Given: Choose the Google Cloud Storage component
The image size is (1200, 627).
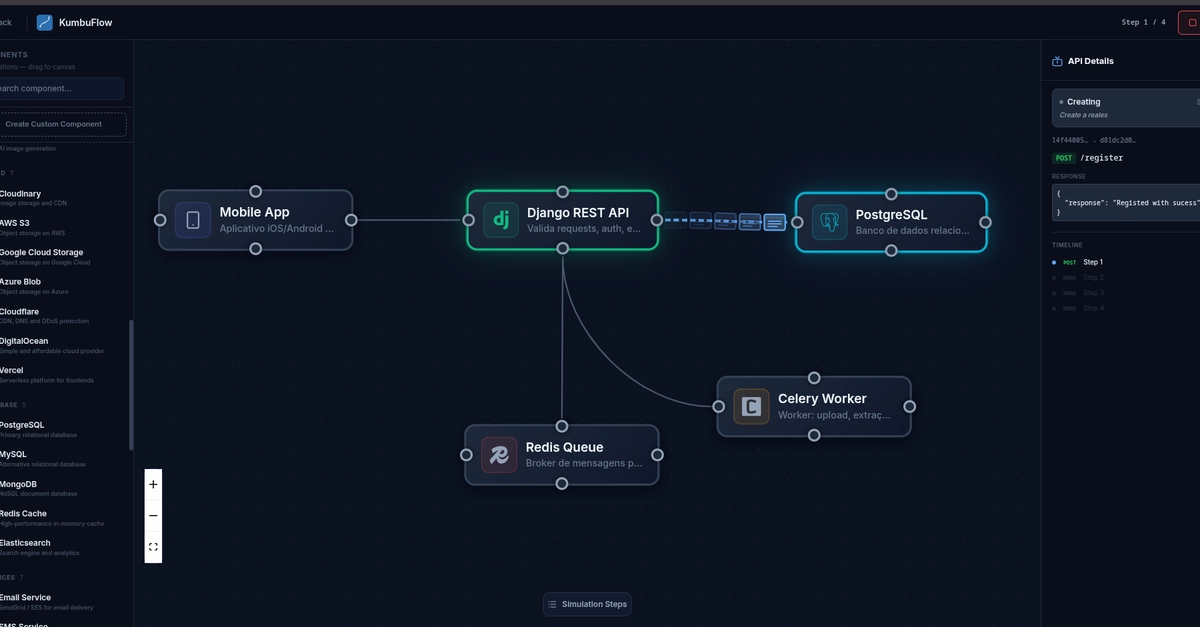Looking at the screenshot, I should pos(64,257).
